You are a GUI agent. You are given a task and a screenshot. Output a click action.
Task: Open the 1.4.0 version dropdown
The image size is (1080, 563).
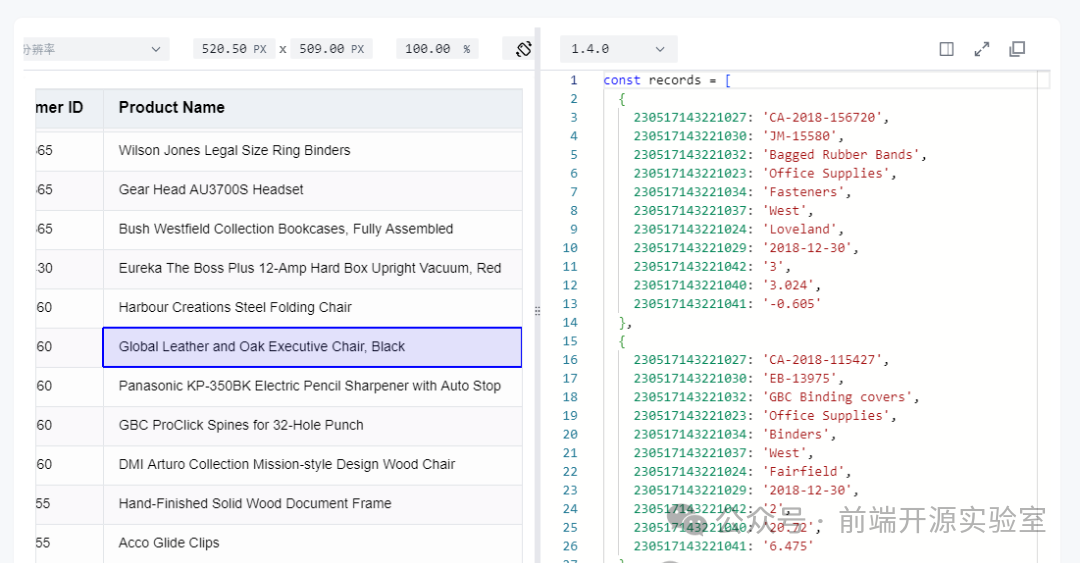coord(619,49)
